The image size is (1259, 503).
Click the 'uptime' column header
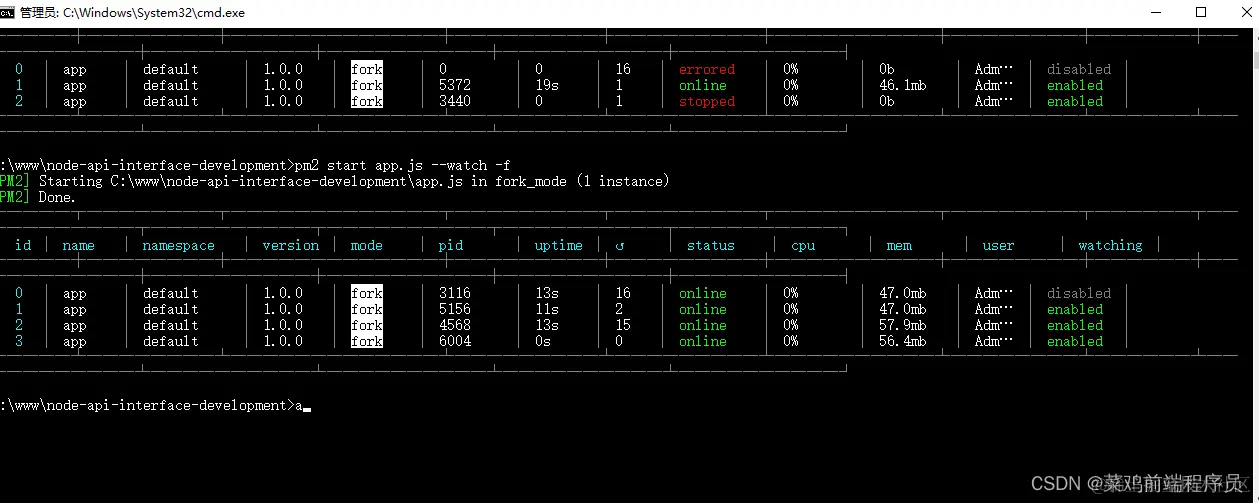pos(559,245)
